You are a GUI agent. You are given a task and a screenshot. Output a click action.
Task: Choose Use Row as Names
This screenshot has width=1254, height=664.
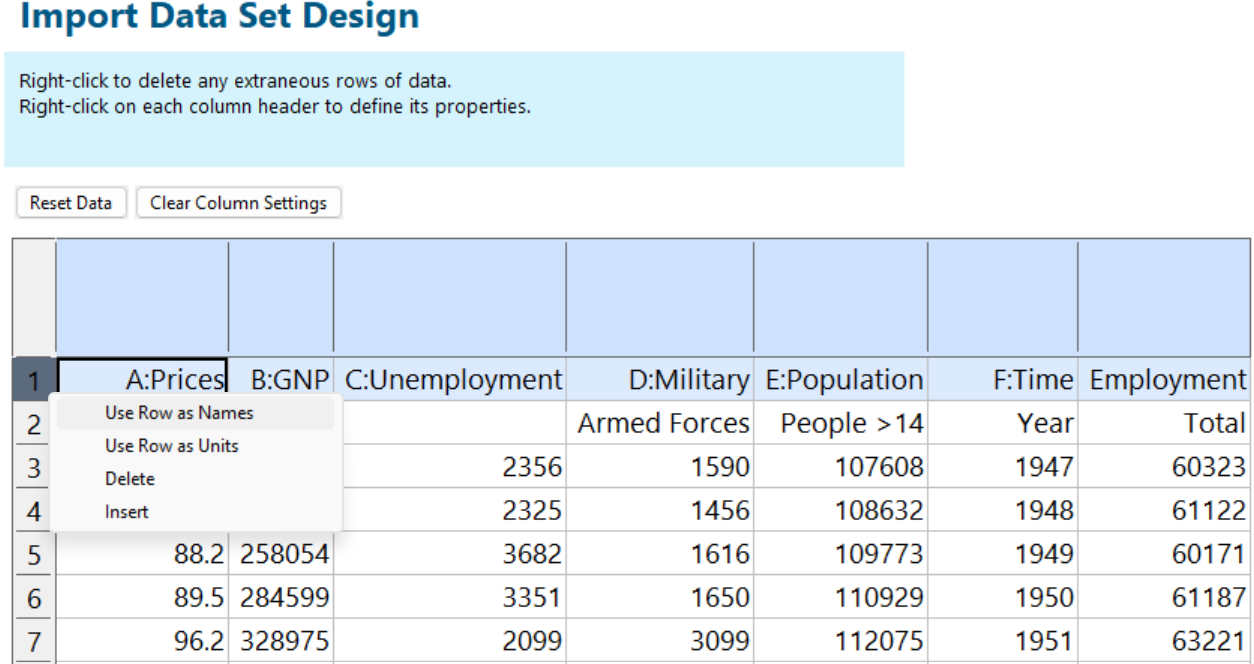coord(196,413)
